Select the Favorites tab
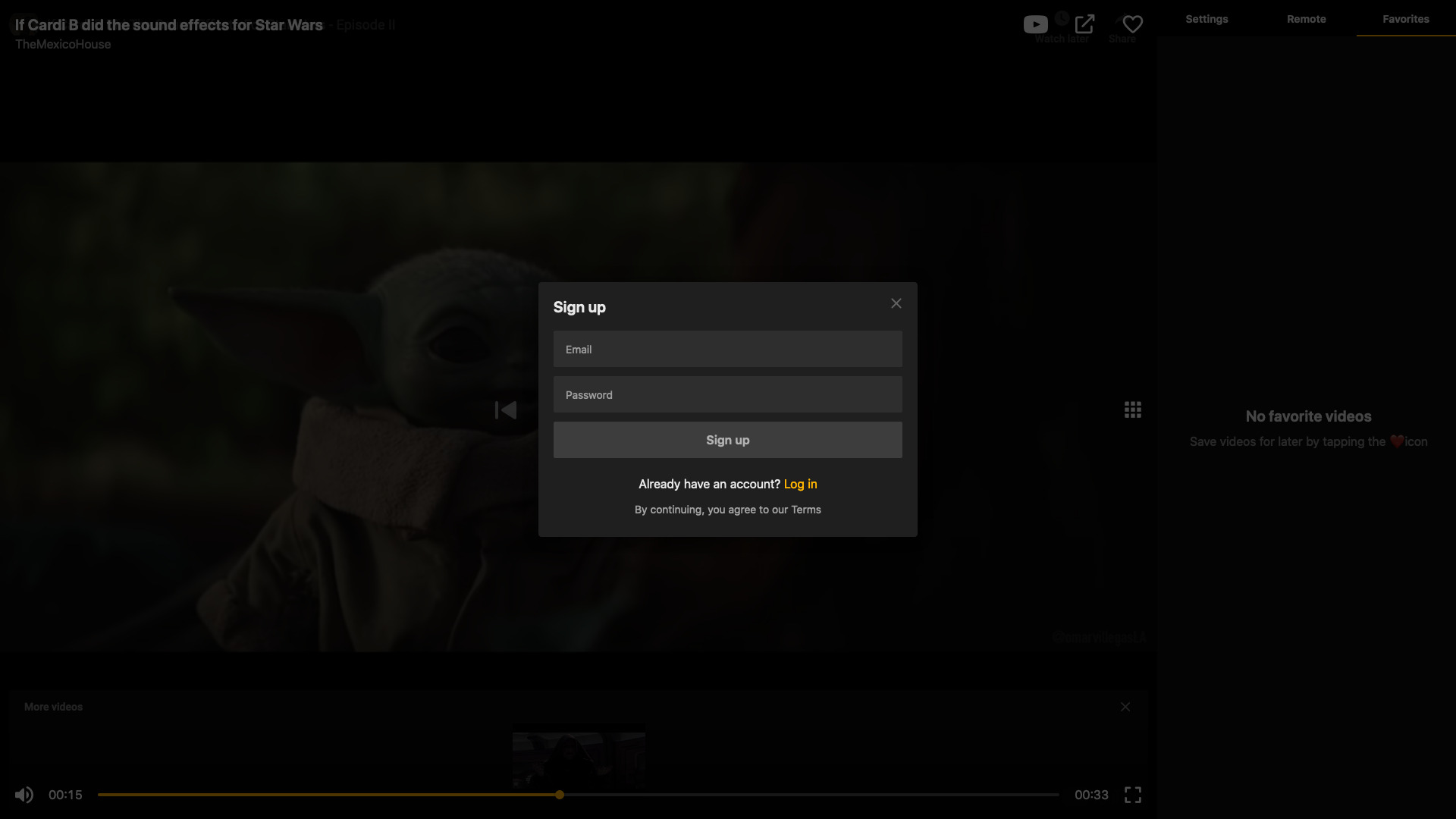Screen dimensions: 1456x819 pyautogui.click(x=1405, y=19)
